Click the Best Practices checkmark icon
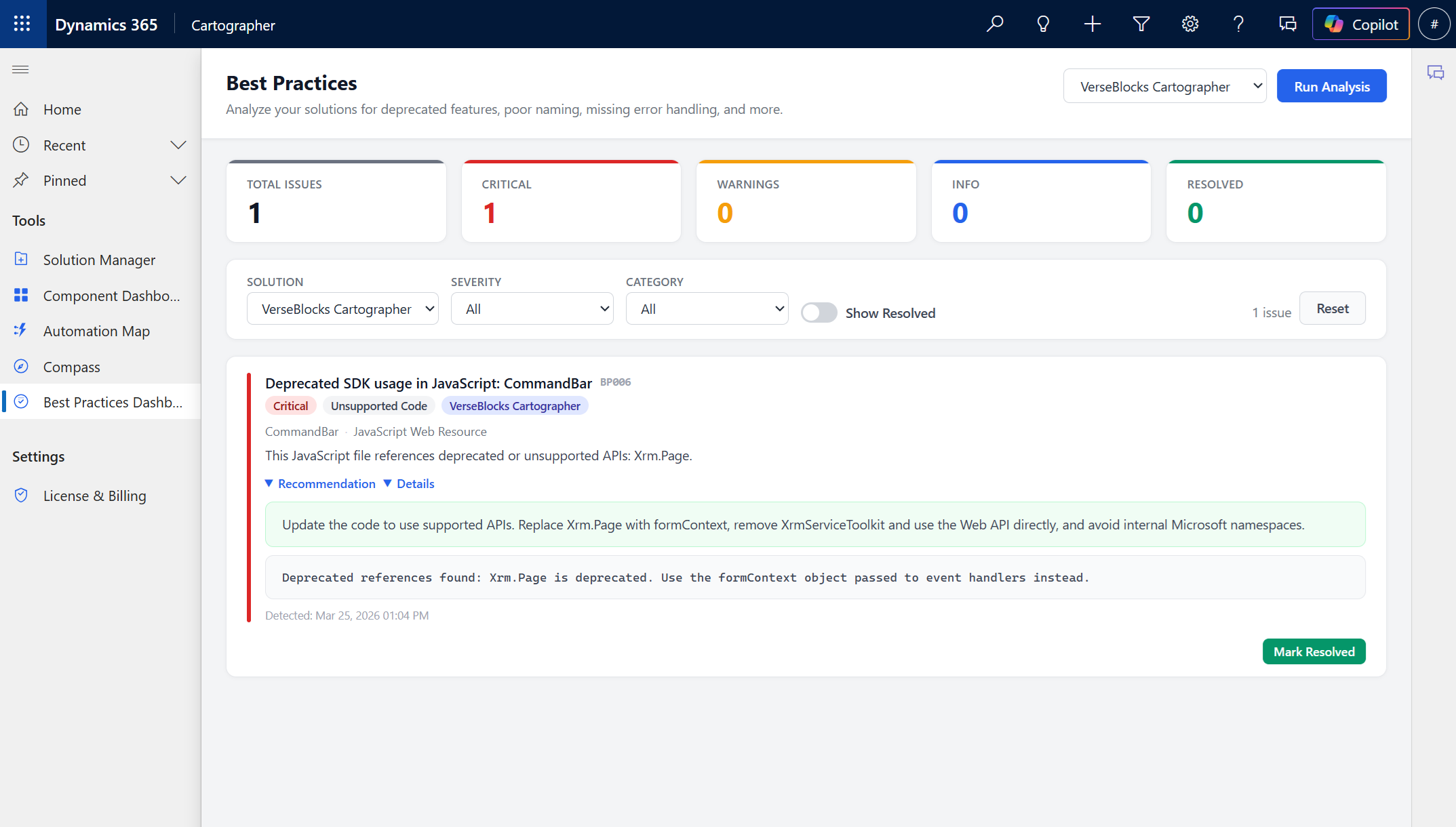The height and width of the screenshot is (827, 1456). [x=21, y=401]
